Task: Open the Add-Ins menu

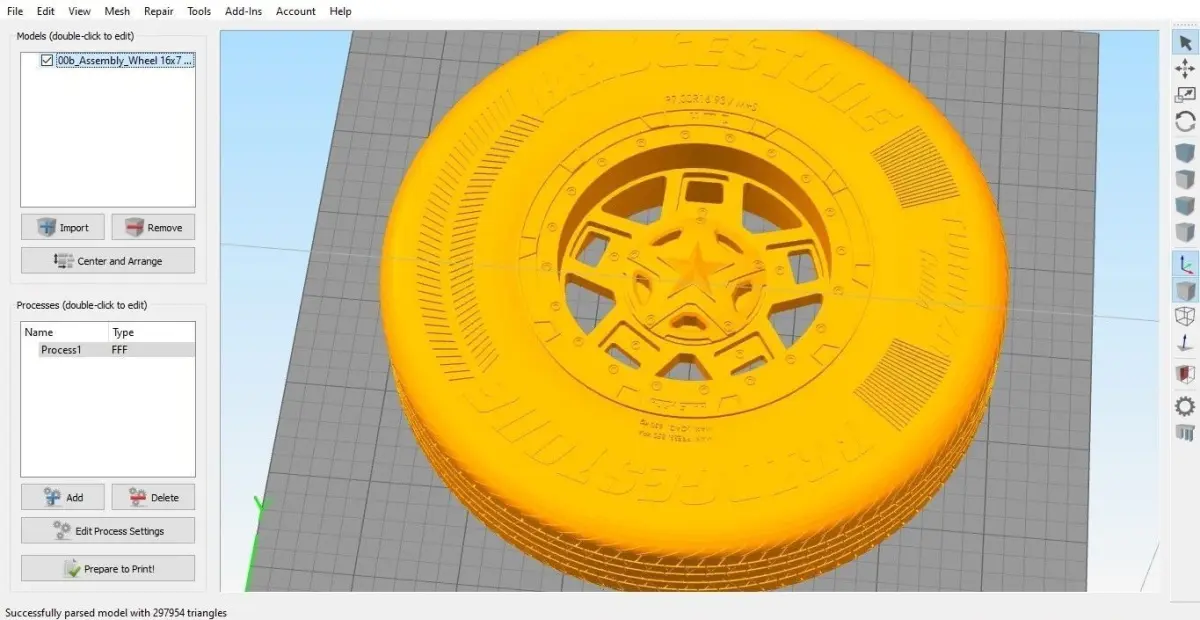Action: click(244, 11)
